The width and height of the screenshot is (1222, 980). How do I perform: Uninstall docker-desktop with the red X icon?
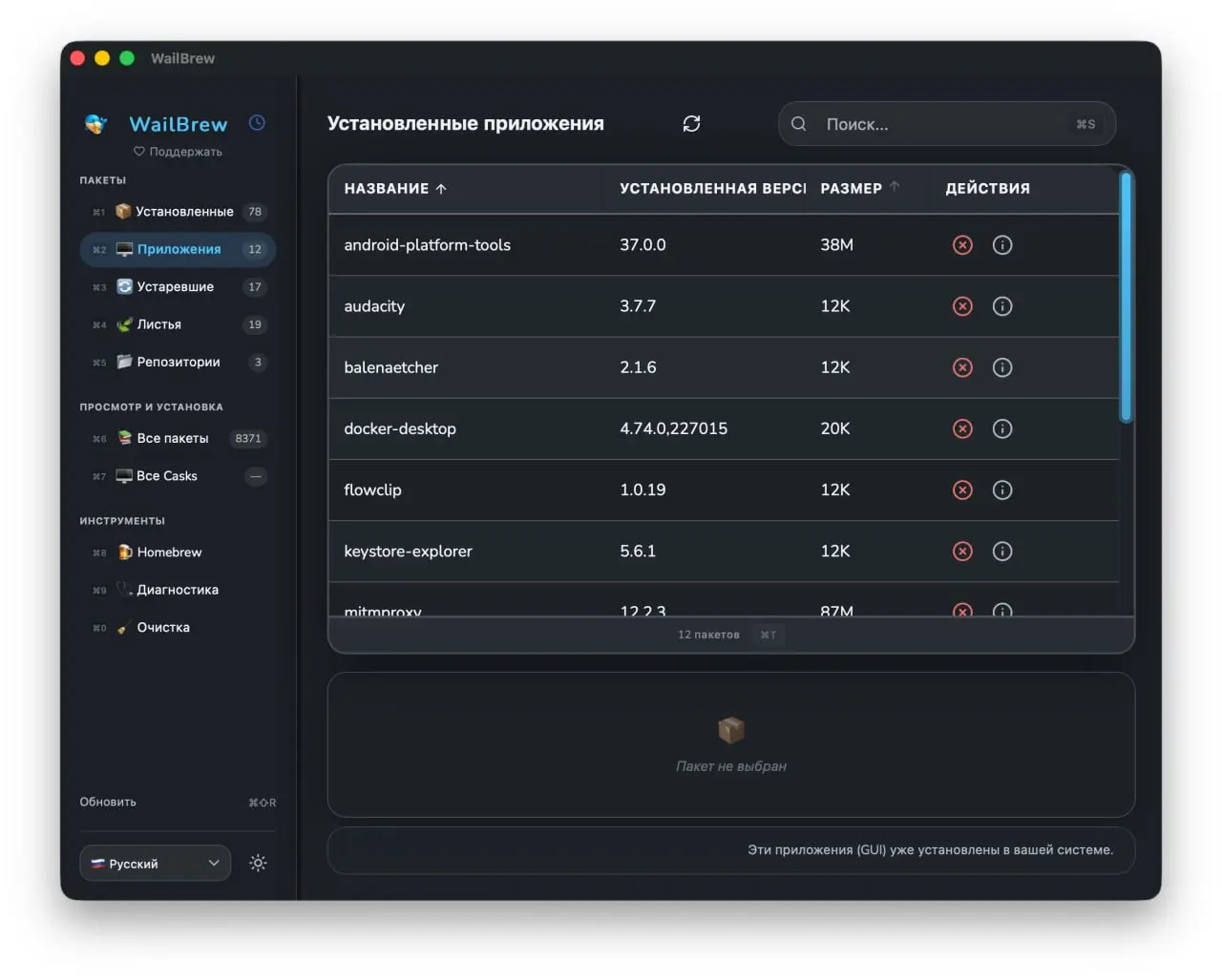pyautogui.click(x=962, y=428)
